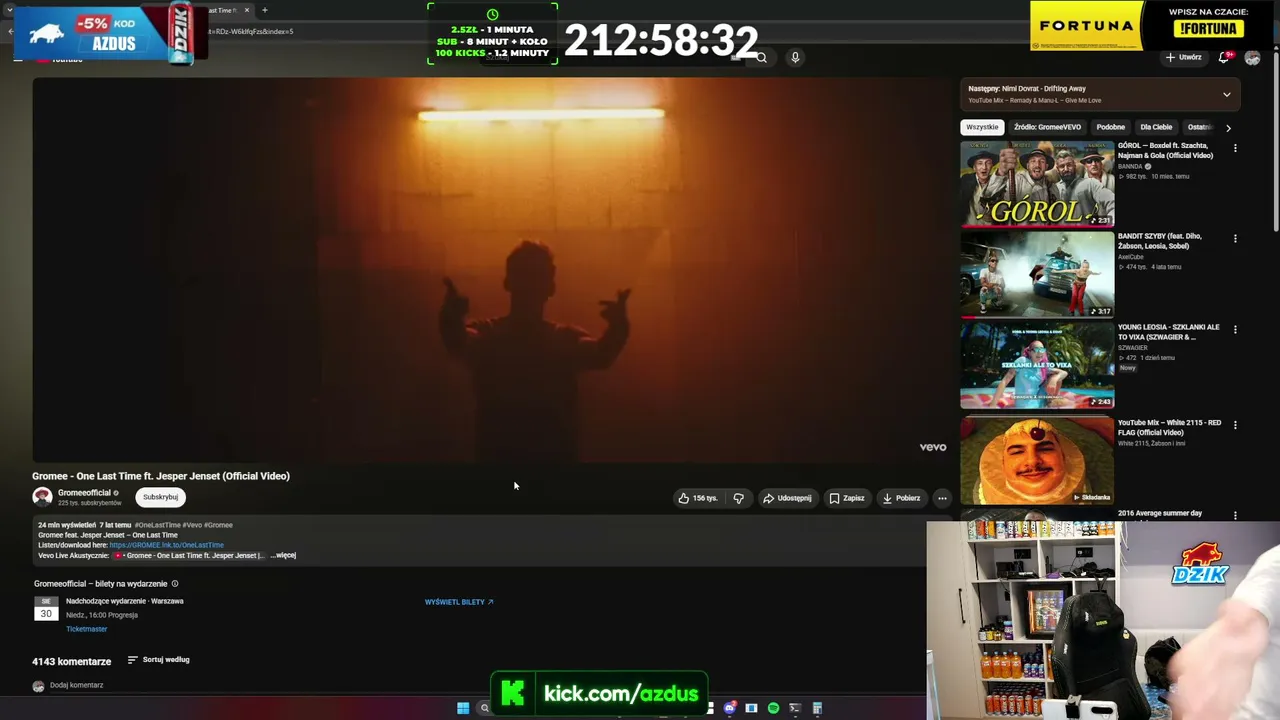
Task: Open options for 2016 Average summer day
Action: [1235, 516]
